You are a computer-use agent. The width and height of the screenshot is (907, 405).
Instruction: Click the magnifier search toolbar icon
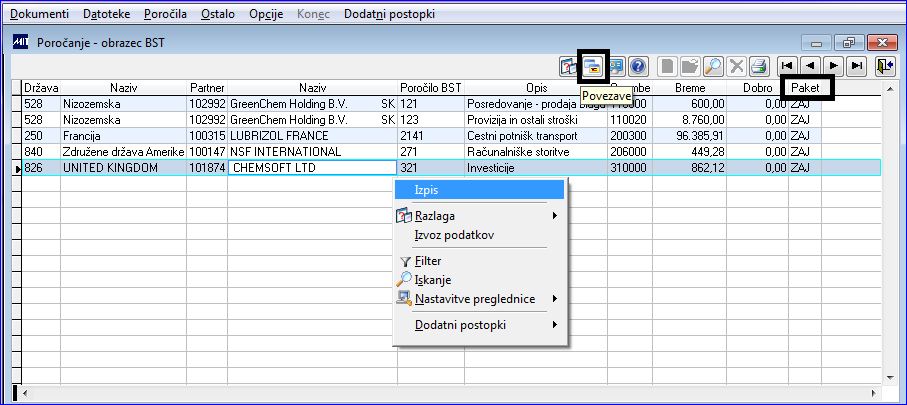tap(713, 67)
